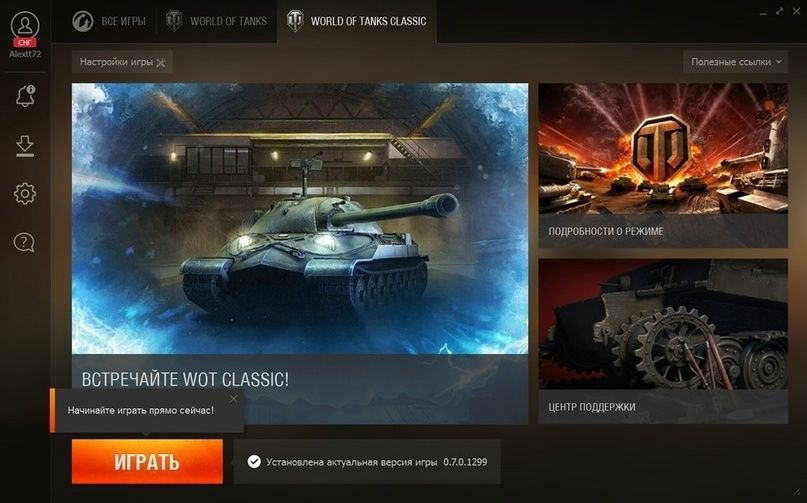Open the Центр поддержки tile
Viewport: 807px width, 503px height.
point(663,341)
